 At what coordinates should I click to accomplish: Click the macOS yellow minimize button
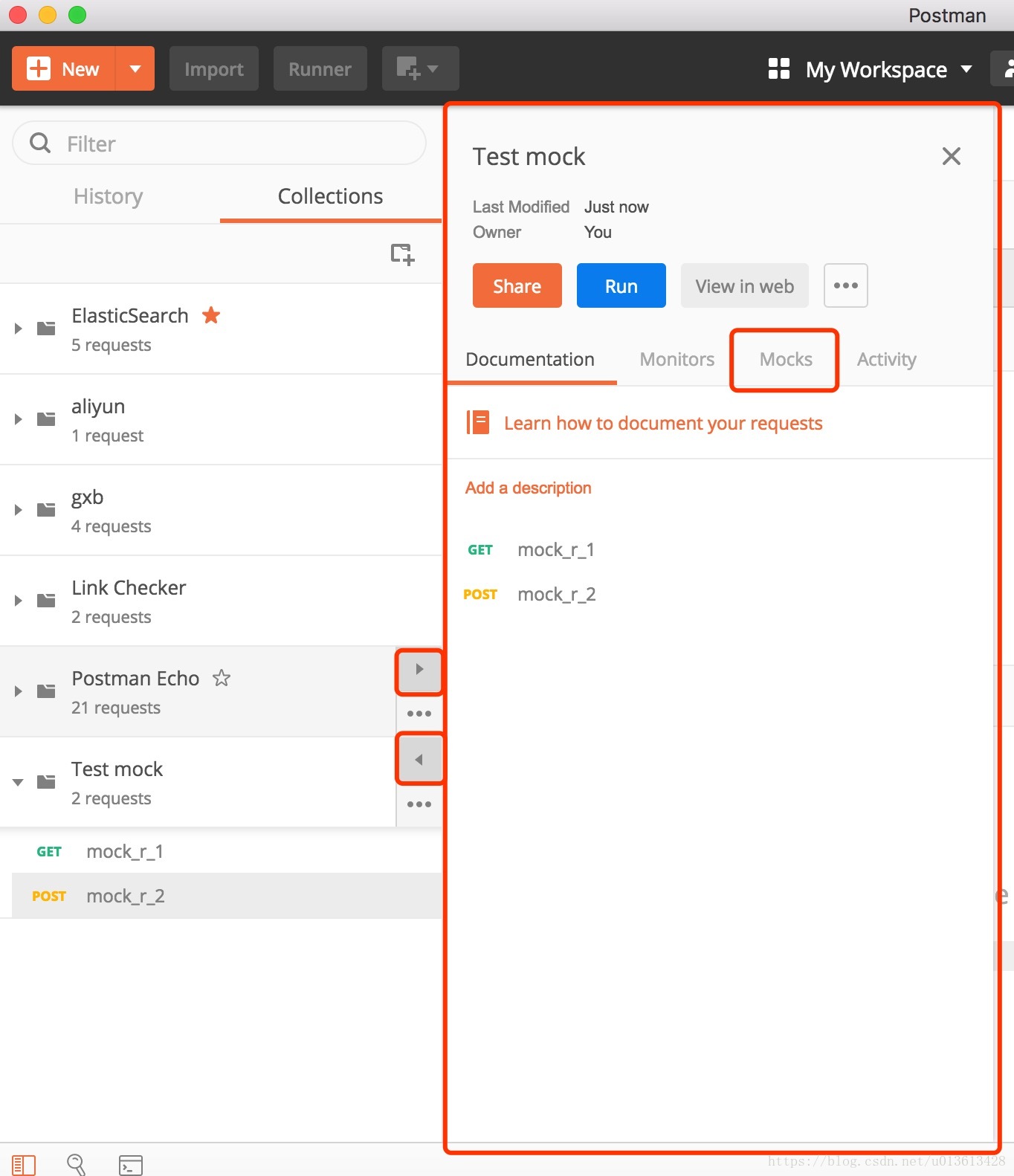click(x=48, y=15)
